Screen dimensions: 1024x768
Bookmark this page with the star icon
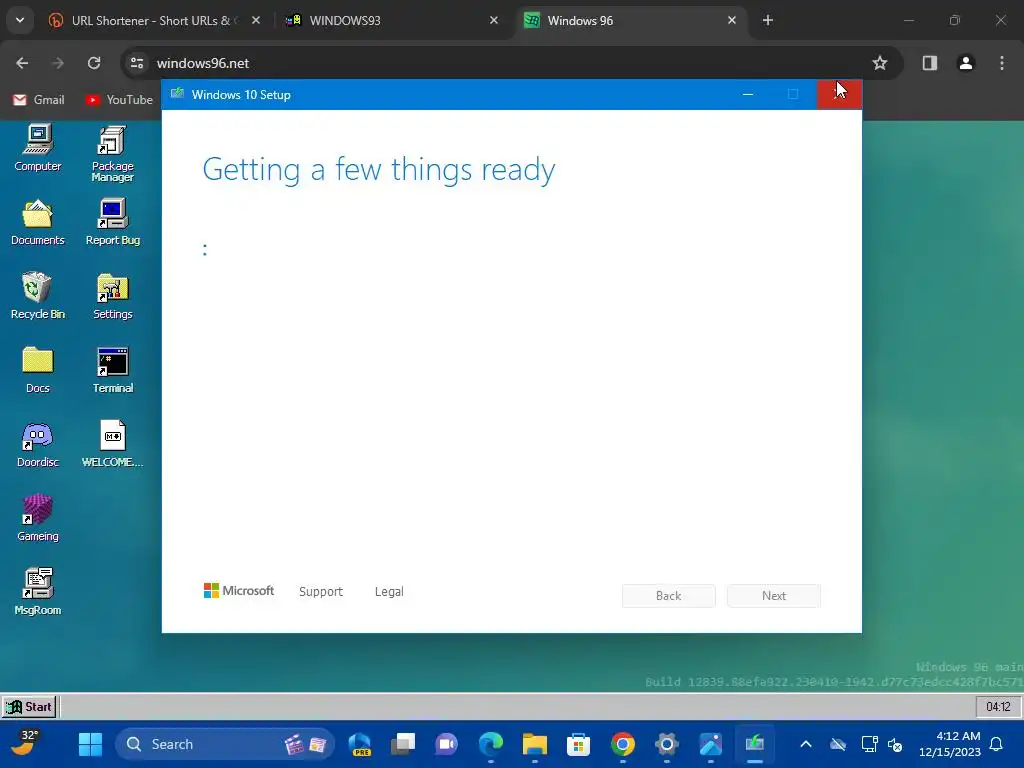click(880, 63)
